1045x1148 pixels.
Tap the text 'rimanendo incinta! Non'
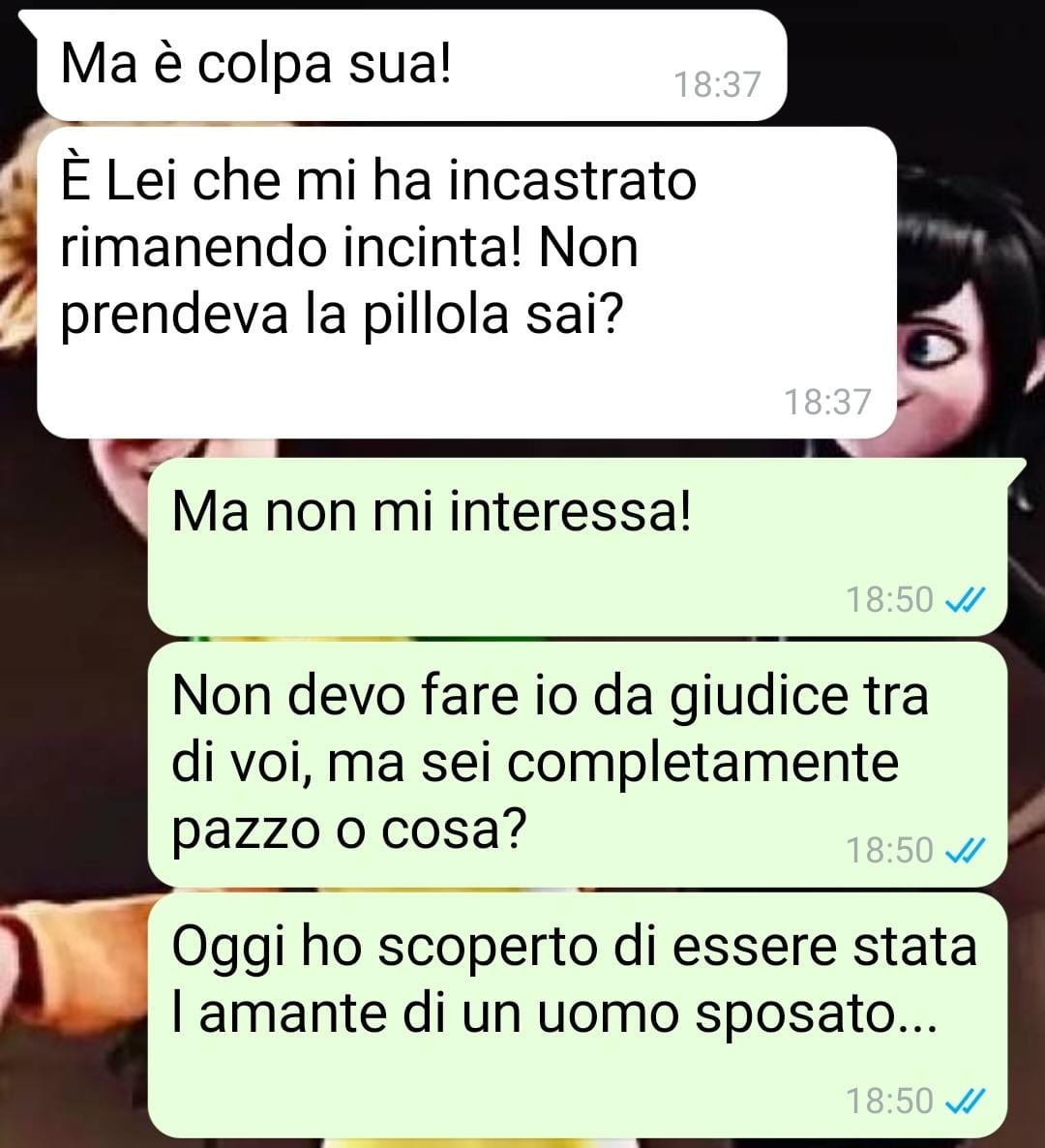tap(349, 248)
